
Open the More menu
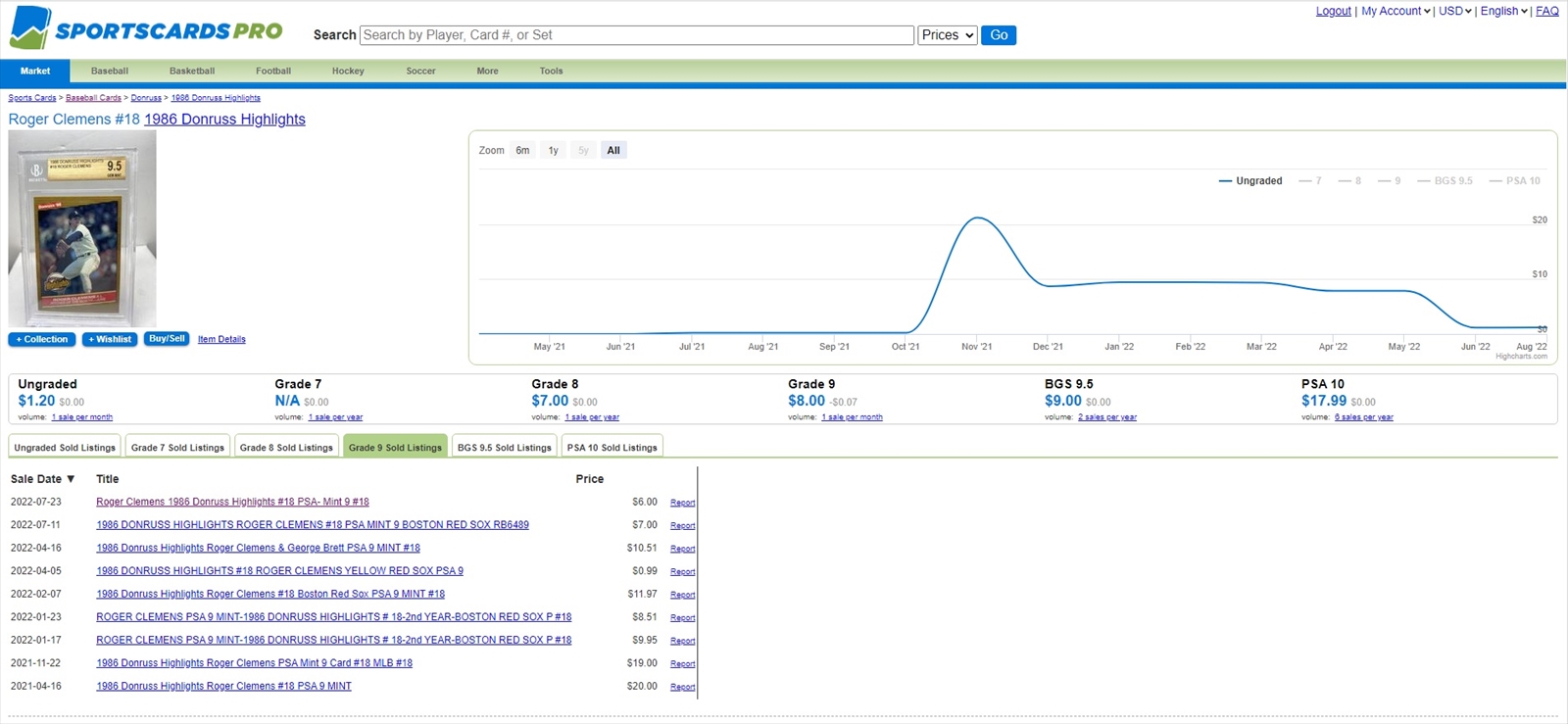488,72
